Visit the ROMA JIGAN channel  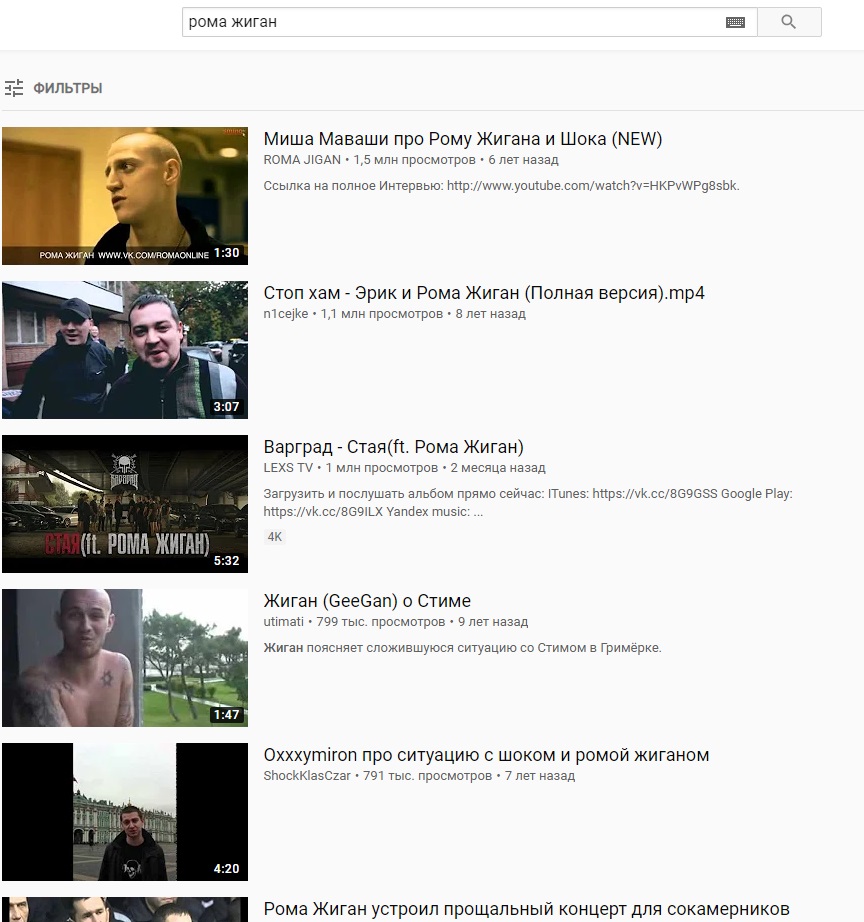point(302,160)
